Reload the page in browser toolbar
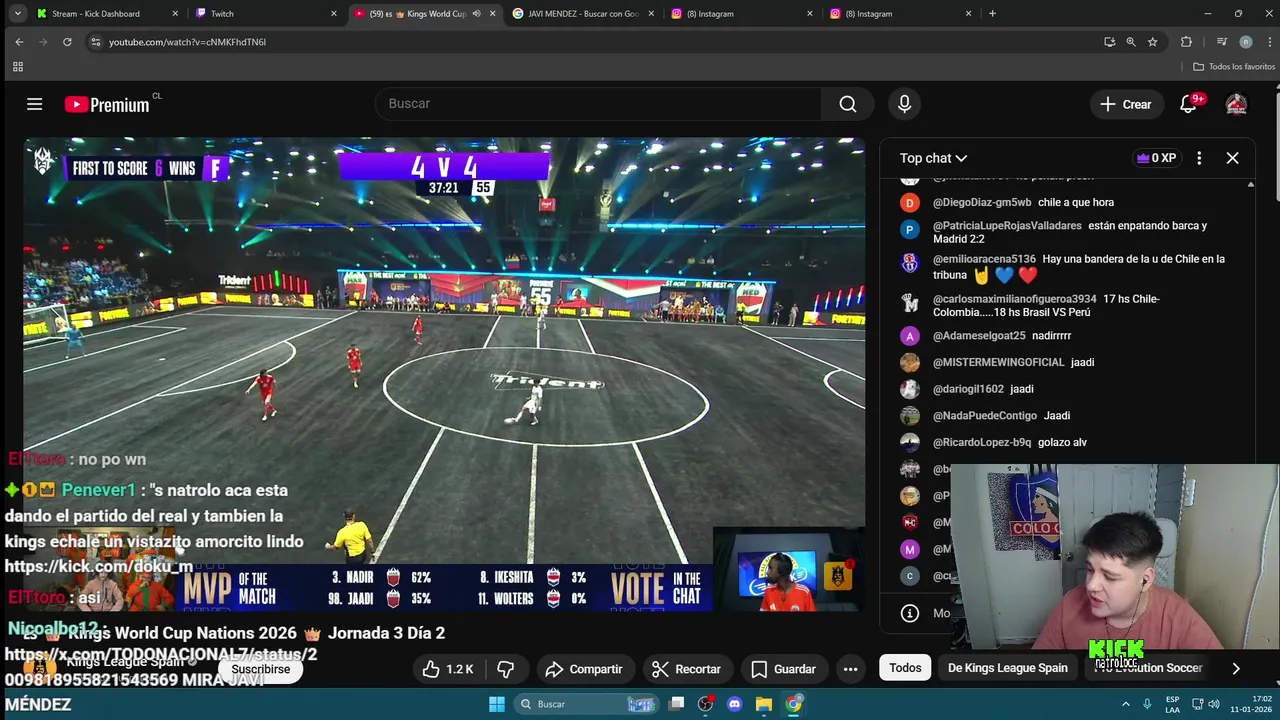This screenshot has height=720, width=1280. point(67,42)
